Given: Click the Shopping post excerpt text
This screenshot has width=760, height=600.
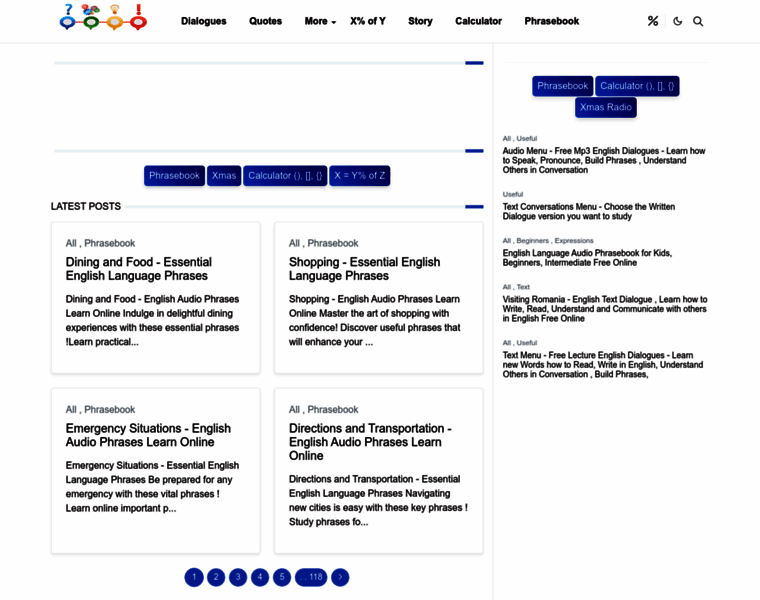Looking at the screenshot, I should click(374, 320).
